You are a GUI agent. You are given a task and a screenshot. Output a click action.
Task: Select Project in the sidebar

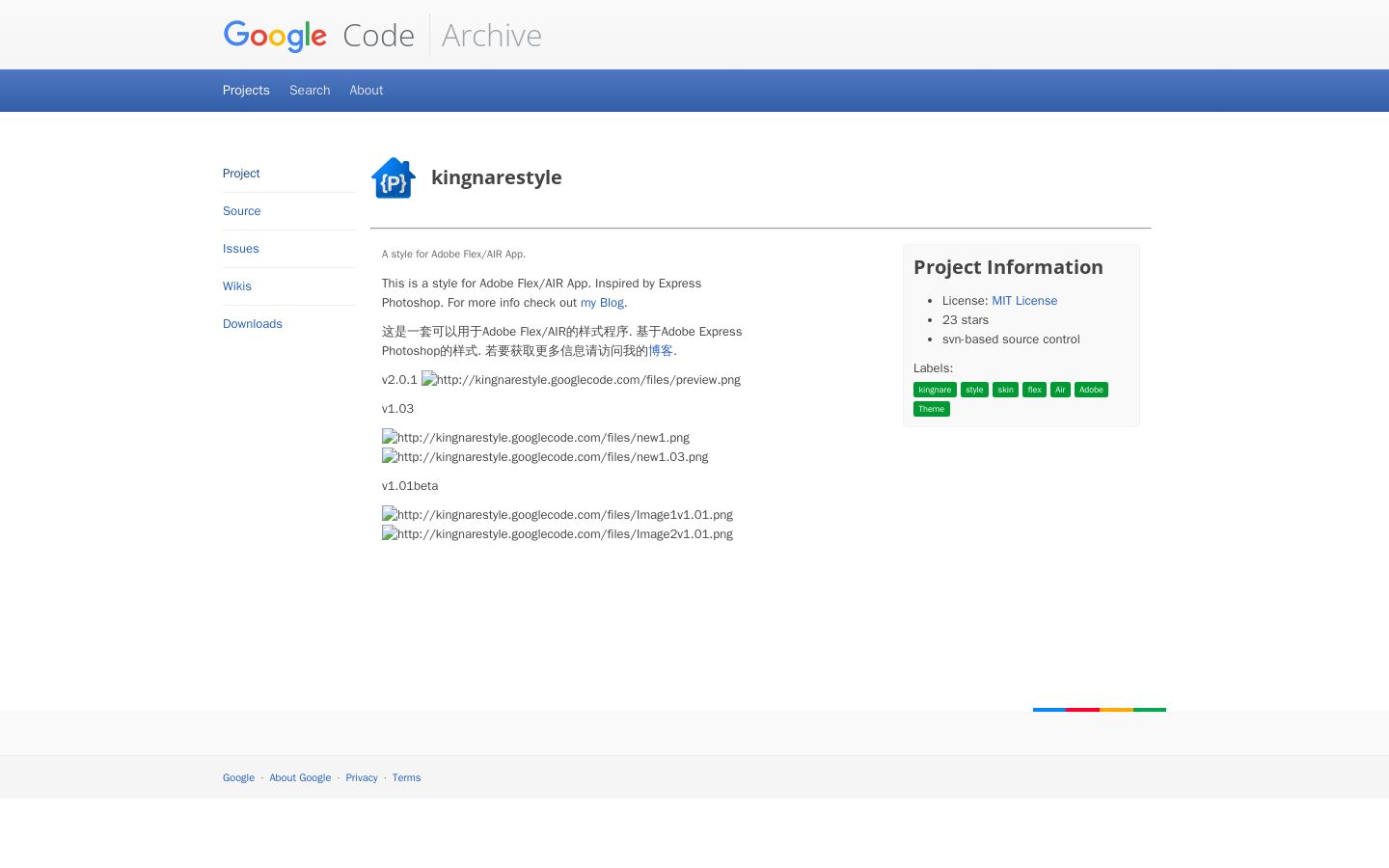coord(241,174)
